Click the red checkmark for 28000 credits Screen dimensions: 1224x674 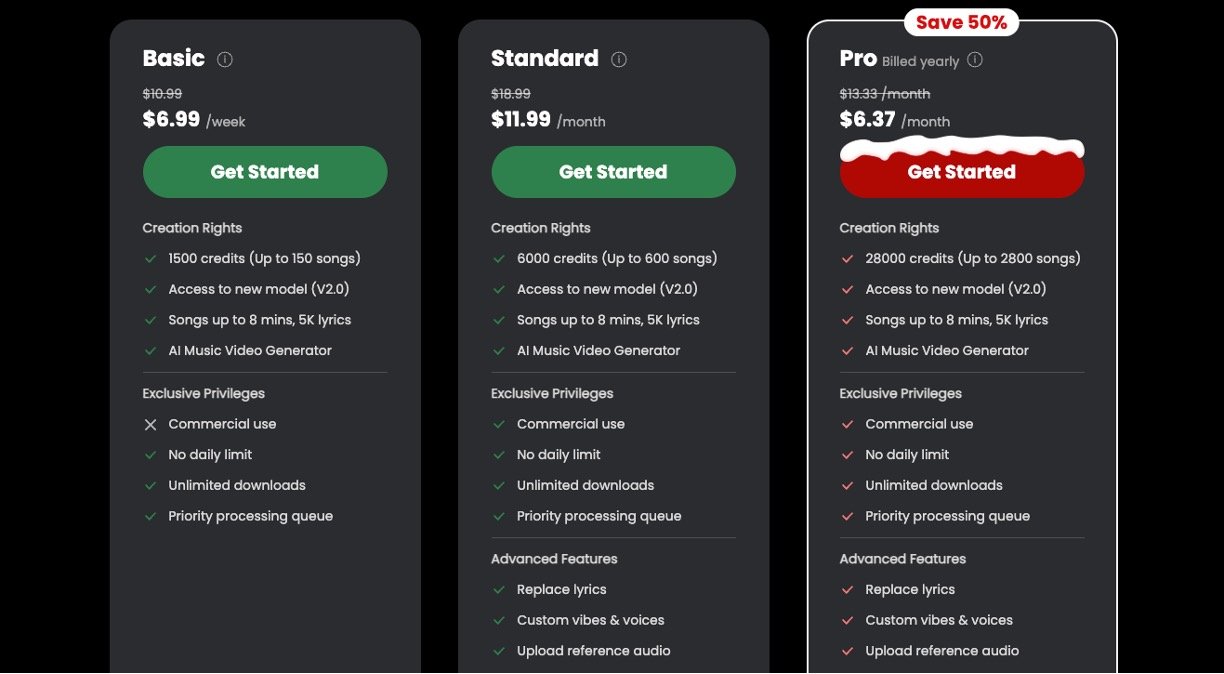(x=847, y=259)
